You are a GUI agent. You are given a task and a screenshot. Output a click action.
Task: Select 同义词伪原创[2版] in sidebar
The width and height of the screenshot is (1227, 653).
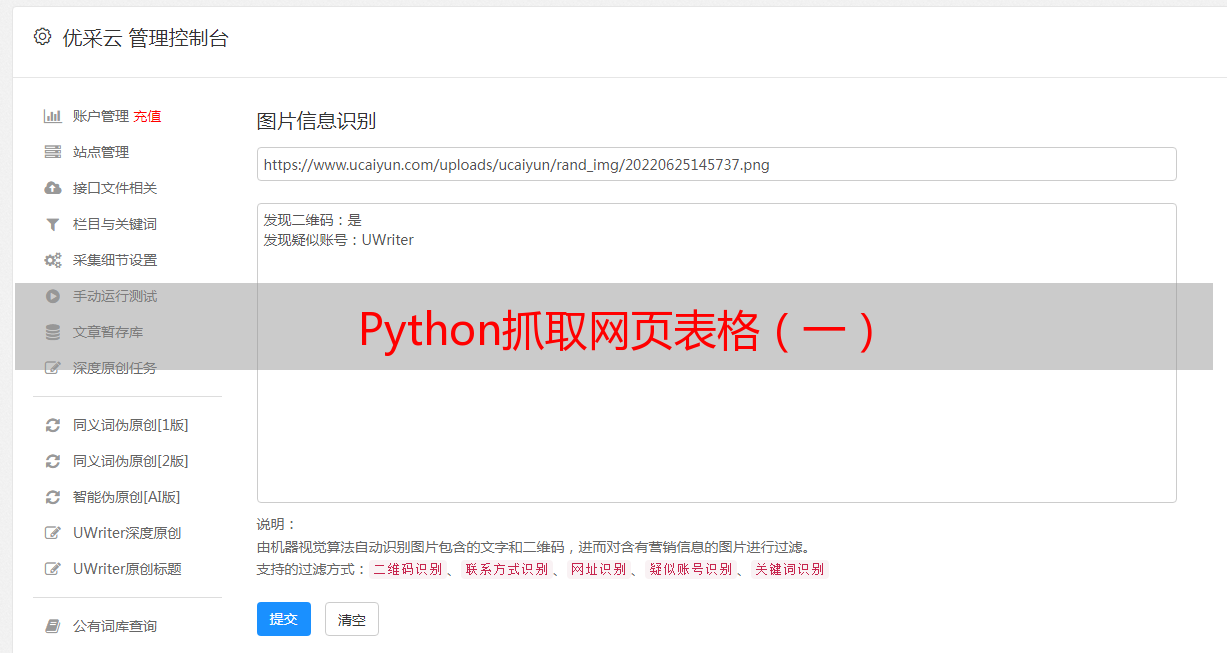point(131,461)
